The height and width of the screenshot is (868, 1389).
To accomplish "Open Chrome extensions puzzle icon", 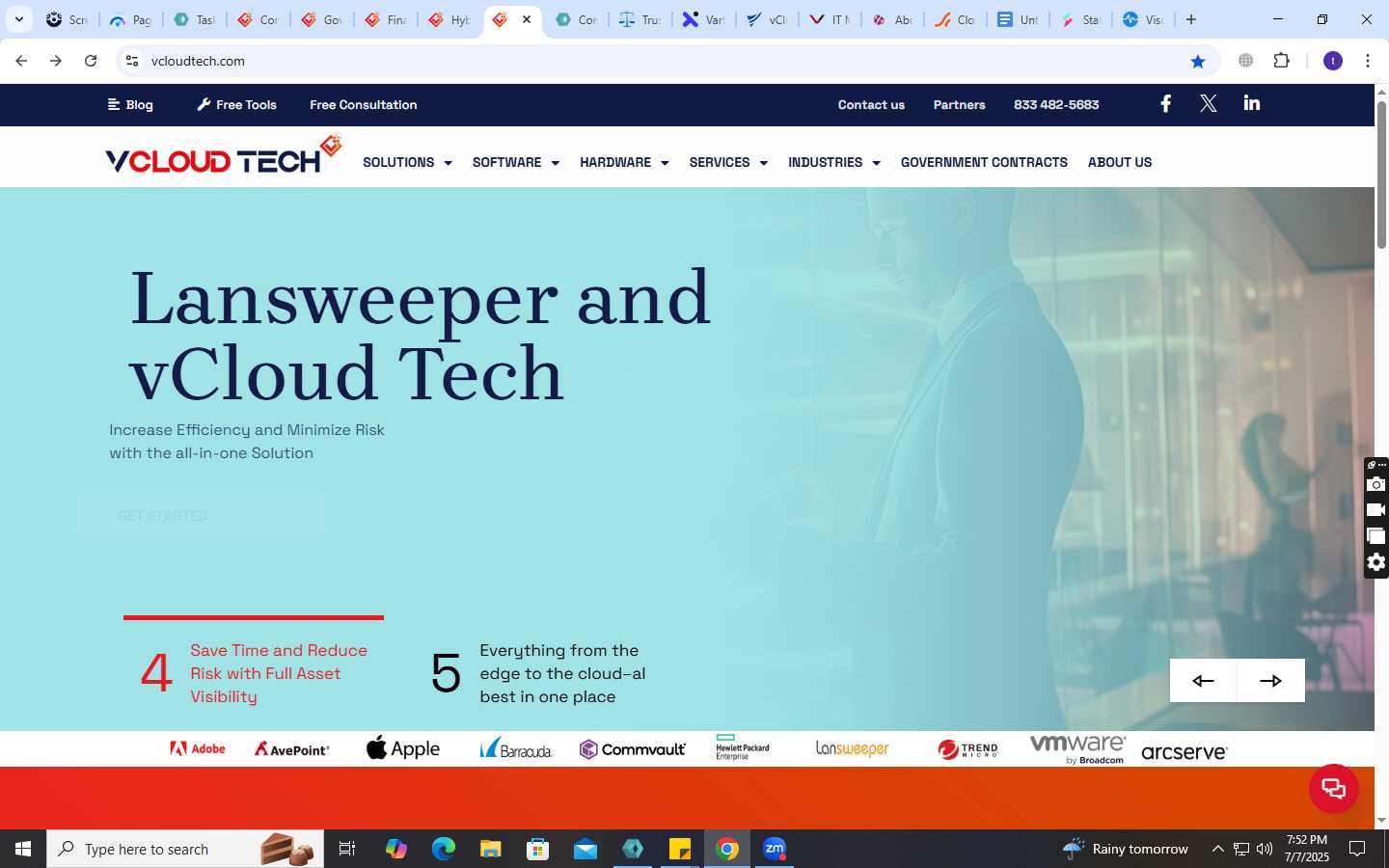I will pos(1282,61).
